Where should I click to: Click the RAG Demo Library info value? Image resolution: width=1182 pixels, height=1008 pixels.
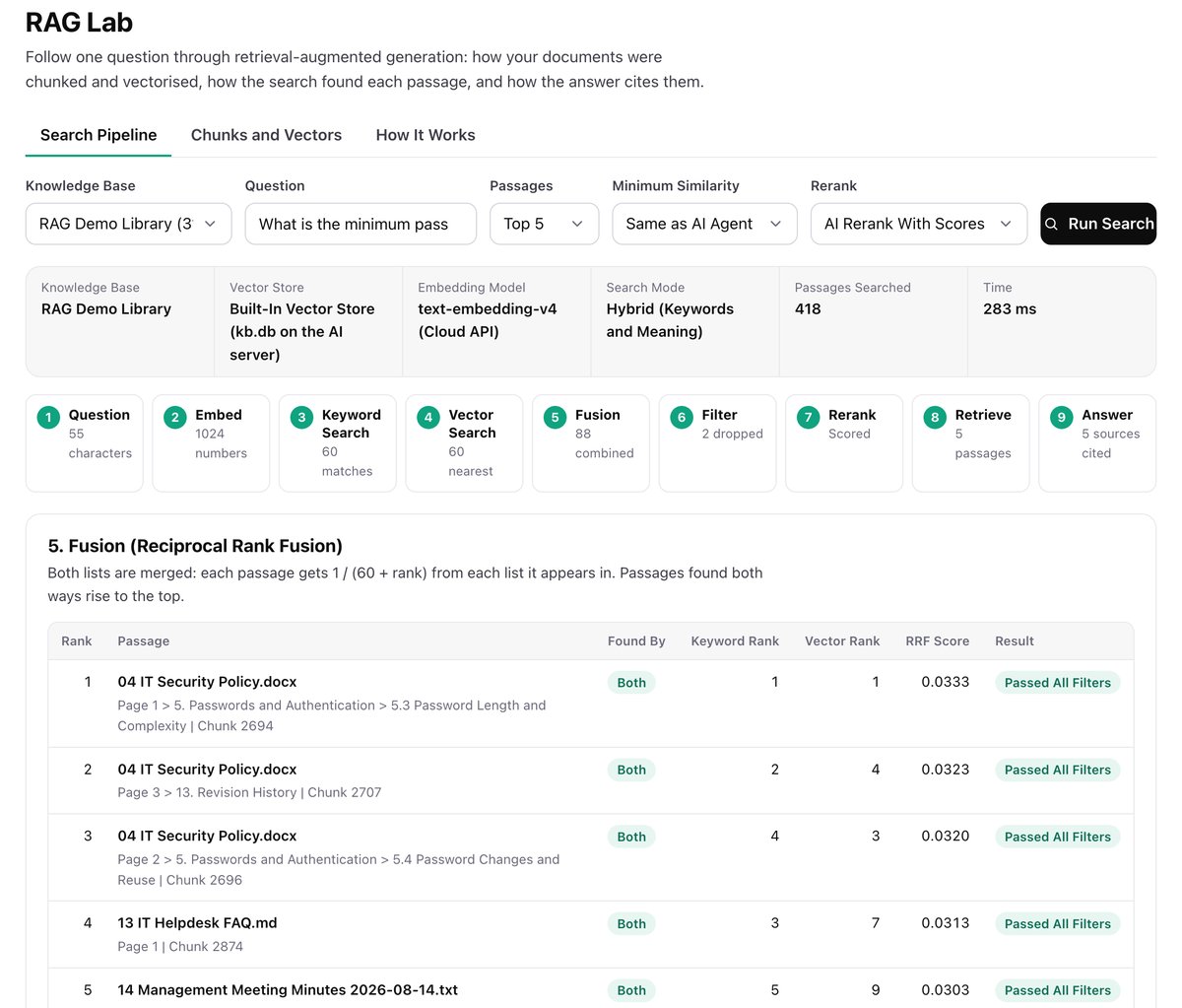tap(106, 308)
